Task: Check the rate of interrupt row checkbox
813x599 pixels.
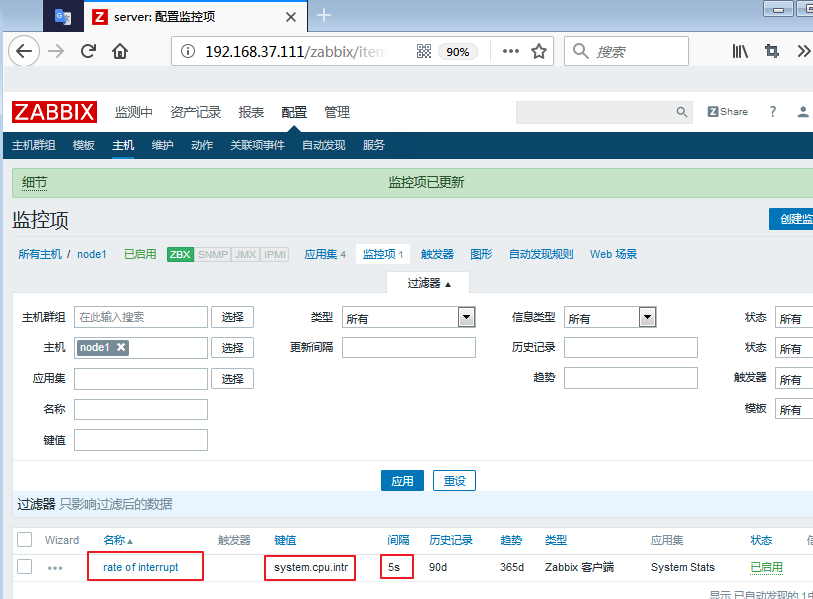Action: [24, 567]
